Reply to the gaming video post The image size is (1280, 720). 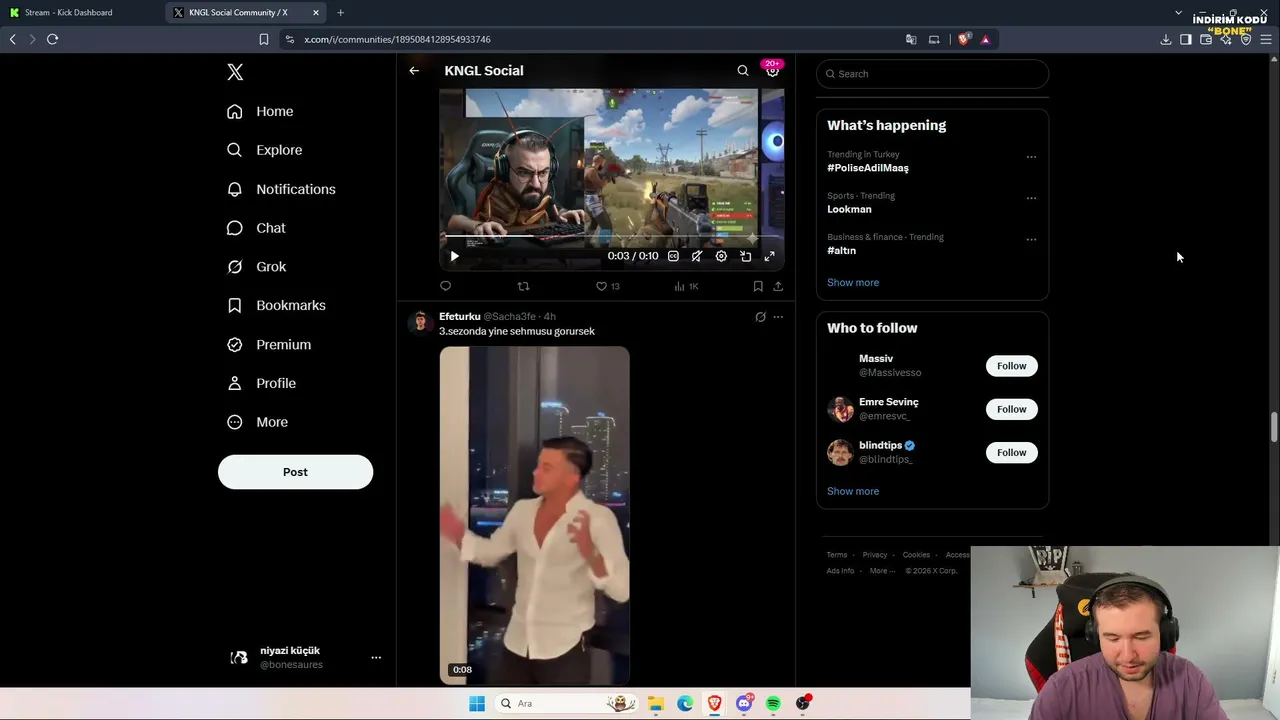pos(445,286)
